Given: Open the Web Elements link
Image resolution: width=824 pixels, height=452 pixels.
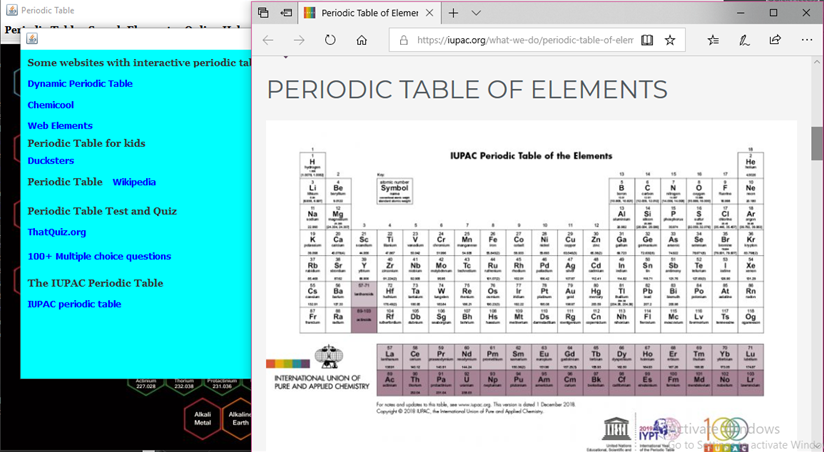Looking at the screenshot, I should [x=60, y=126].
